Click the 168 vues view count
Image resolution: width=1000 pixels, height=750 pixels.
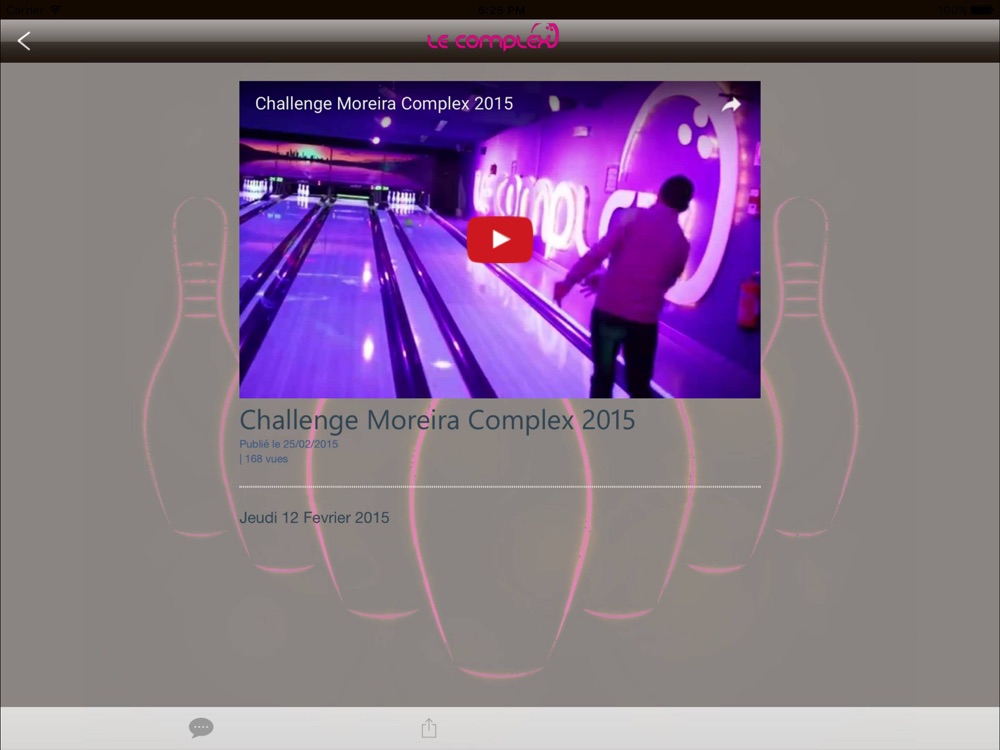pyautogui.click(x=266, y=459)
